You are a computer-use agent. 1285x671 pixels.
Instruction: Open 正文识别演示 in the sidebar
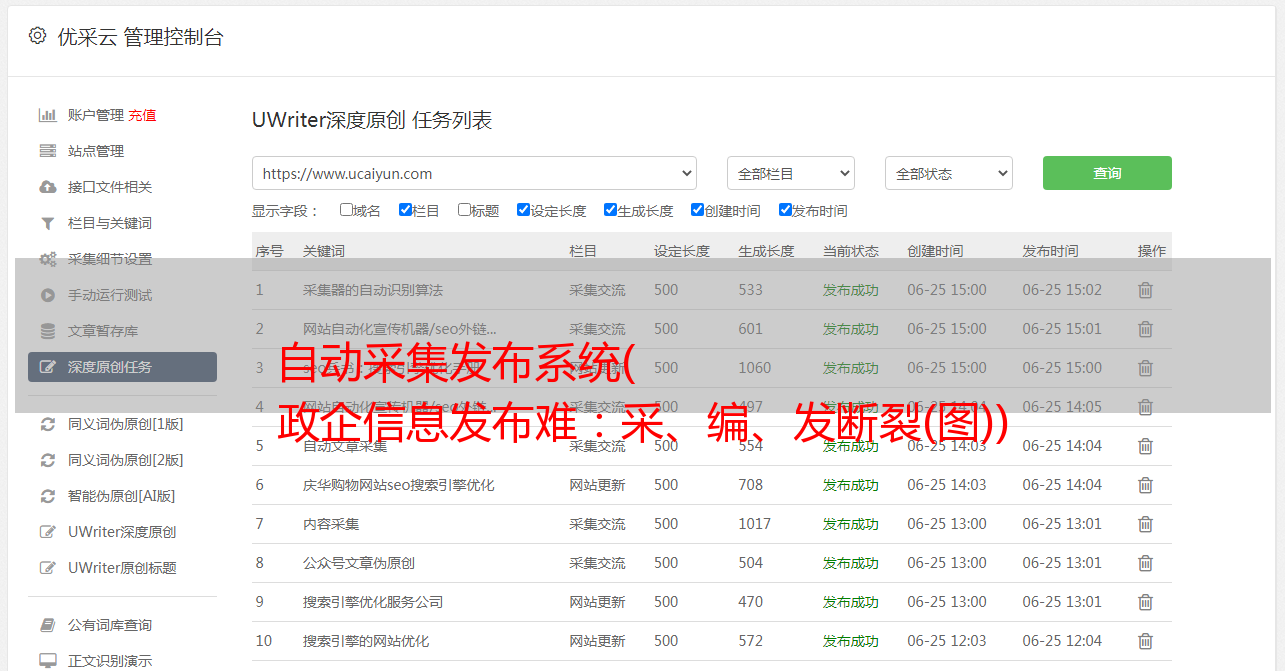point(110,661)
